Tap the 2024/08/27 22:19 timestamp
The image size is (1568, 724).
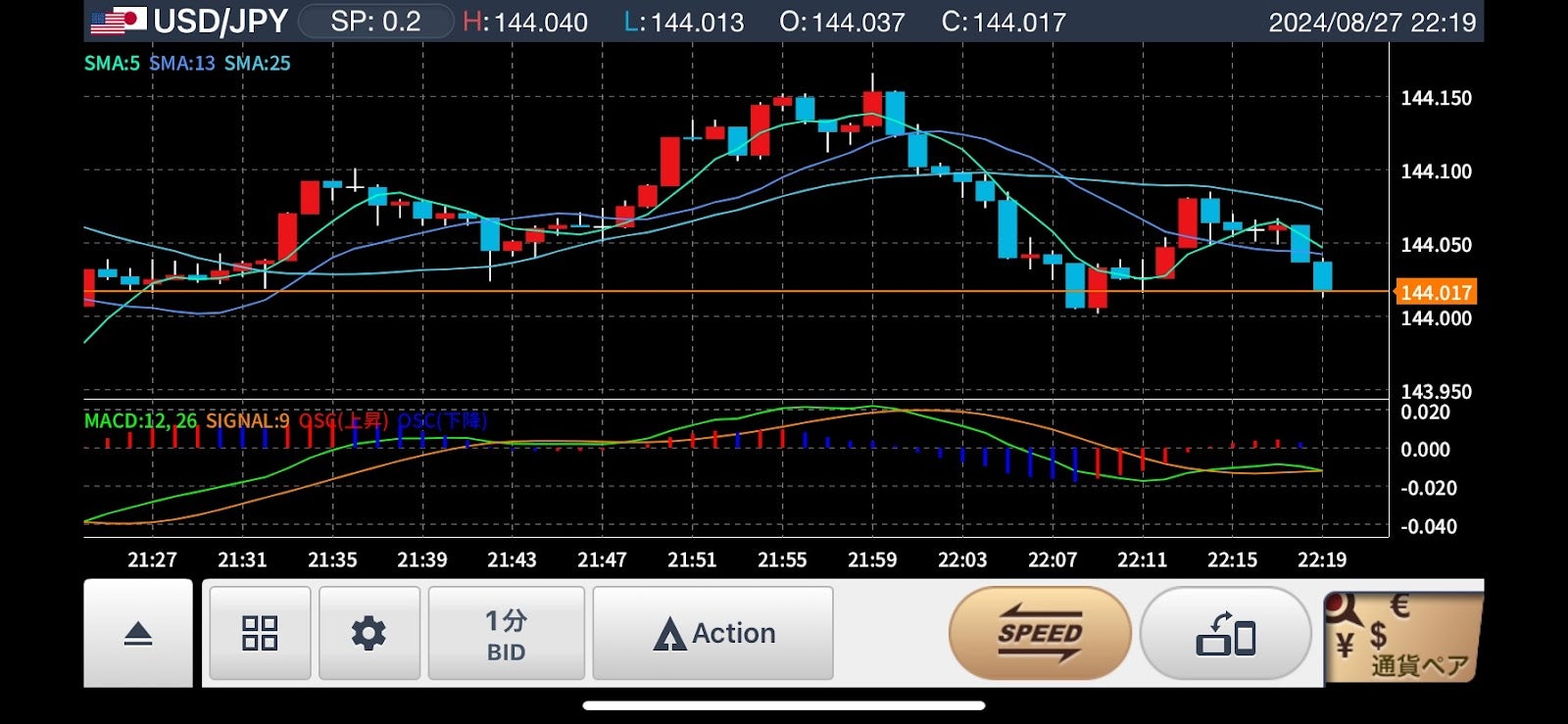click(x=1371, y=22)
